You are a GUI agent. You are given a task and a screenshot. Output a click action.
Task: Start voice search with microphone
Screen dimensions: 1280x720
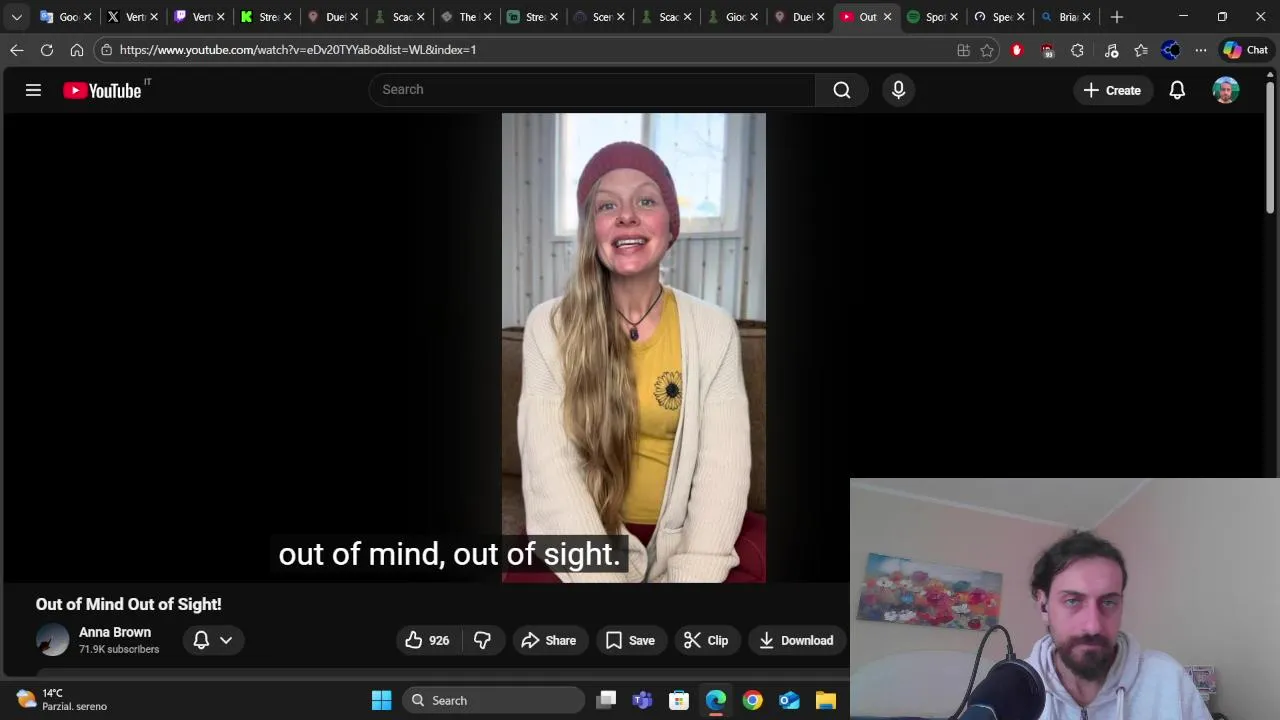pyautogui.click(x=898, y=90)
